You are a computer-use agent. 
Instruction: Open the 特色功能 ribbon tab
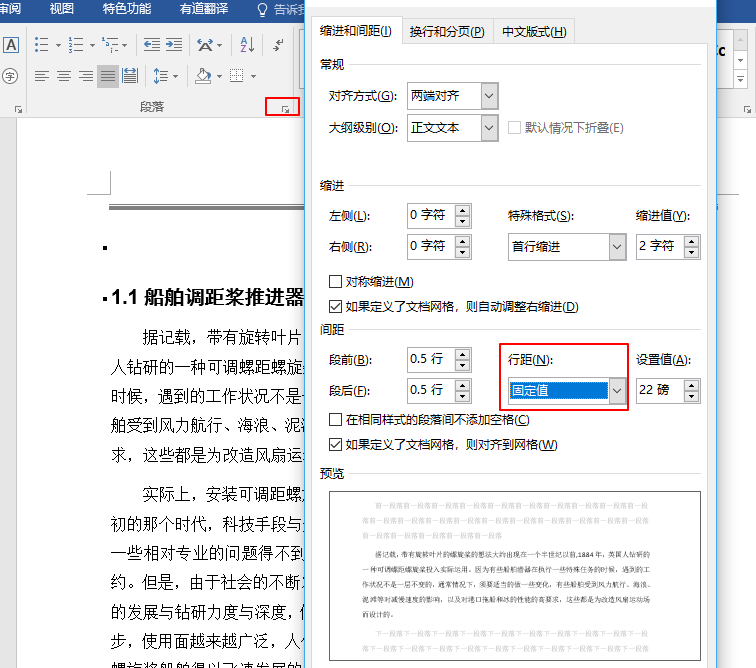pyautogui.click(x=127, y=9)
